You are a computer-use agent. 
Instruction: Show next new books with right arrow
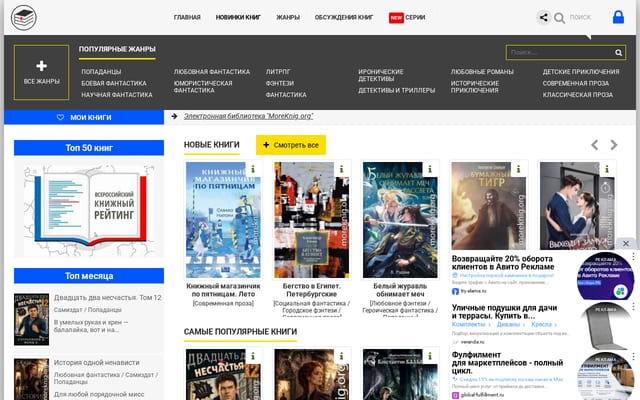tap(613, 145)
